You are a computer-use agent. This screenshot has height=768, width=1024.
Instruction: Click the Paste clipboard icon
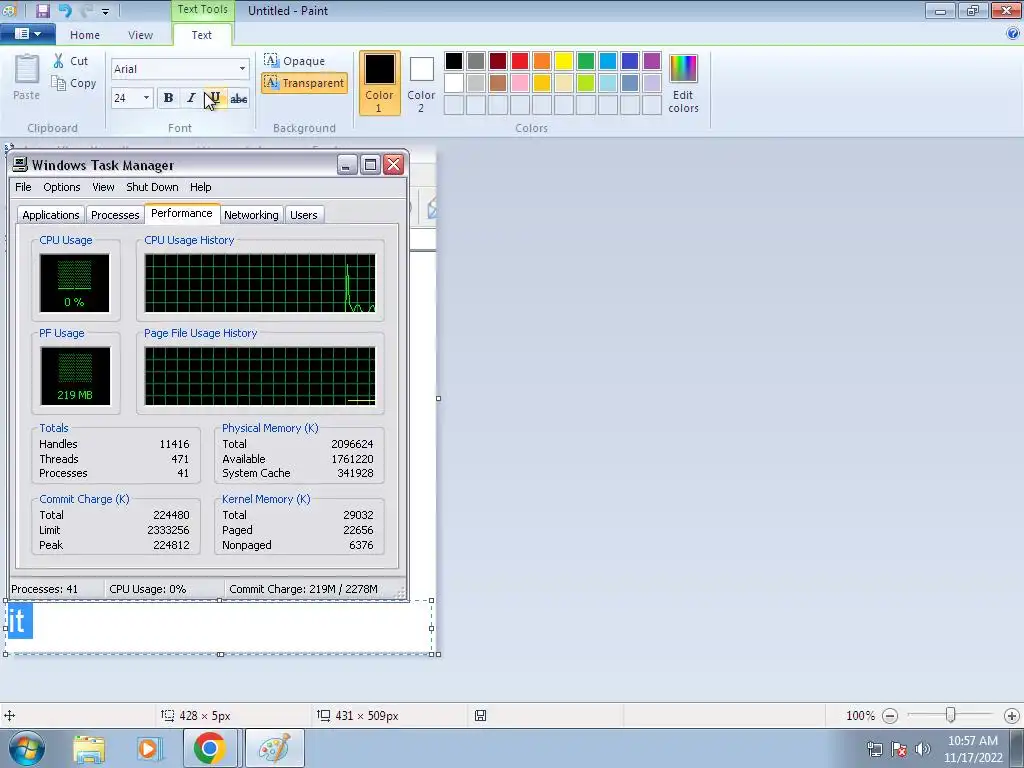coord(27,69)
